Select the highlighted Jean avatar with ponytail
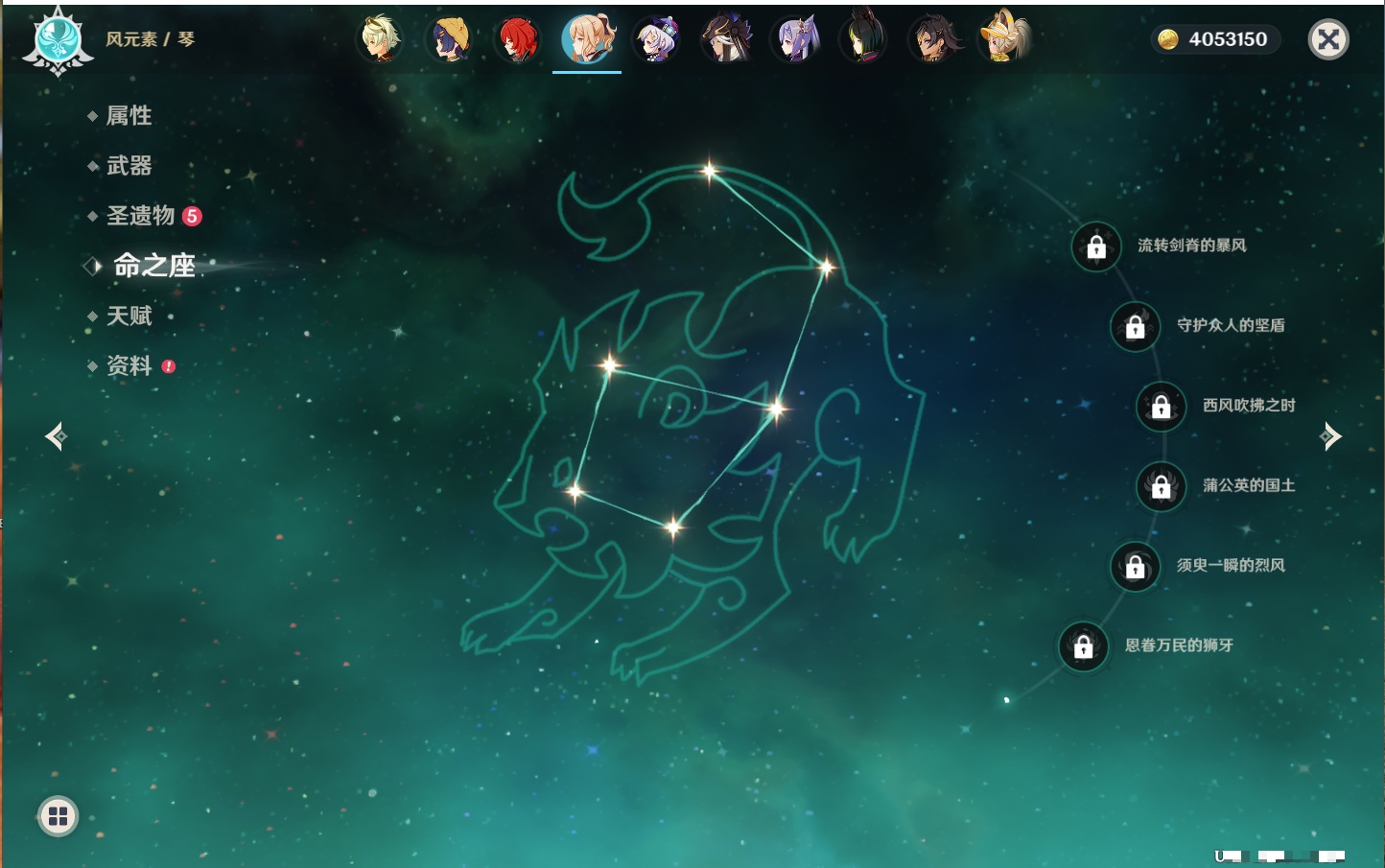The width and height of the screenshot is (1385, 868). 587,39
